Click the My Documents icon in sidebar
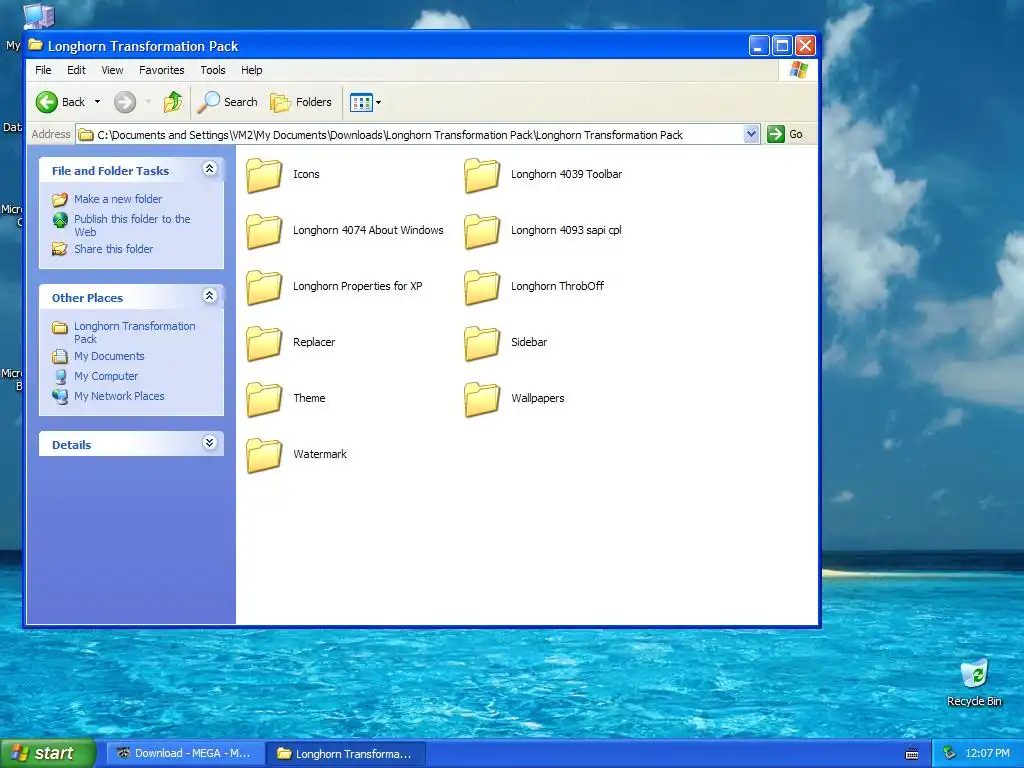 59,356
